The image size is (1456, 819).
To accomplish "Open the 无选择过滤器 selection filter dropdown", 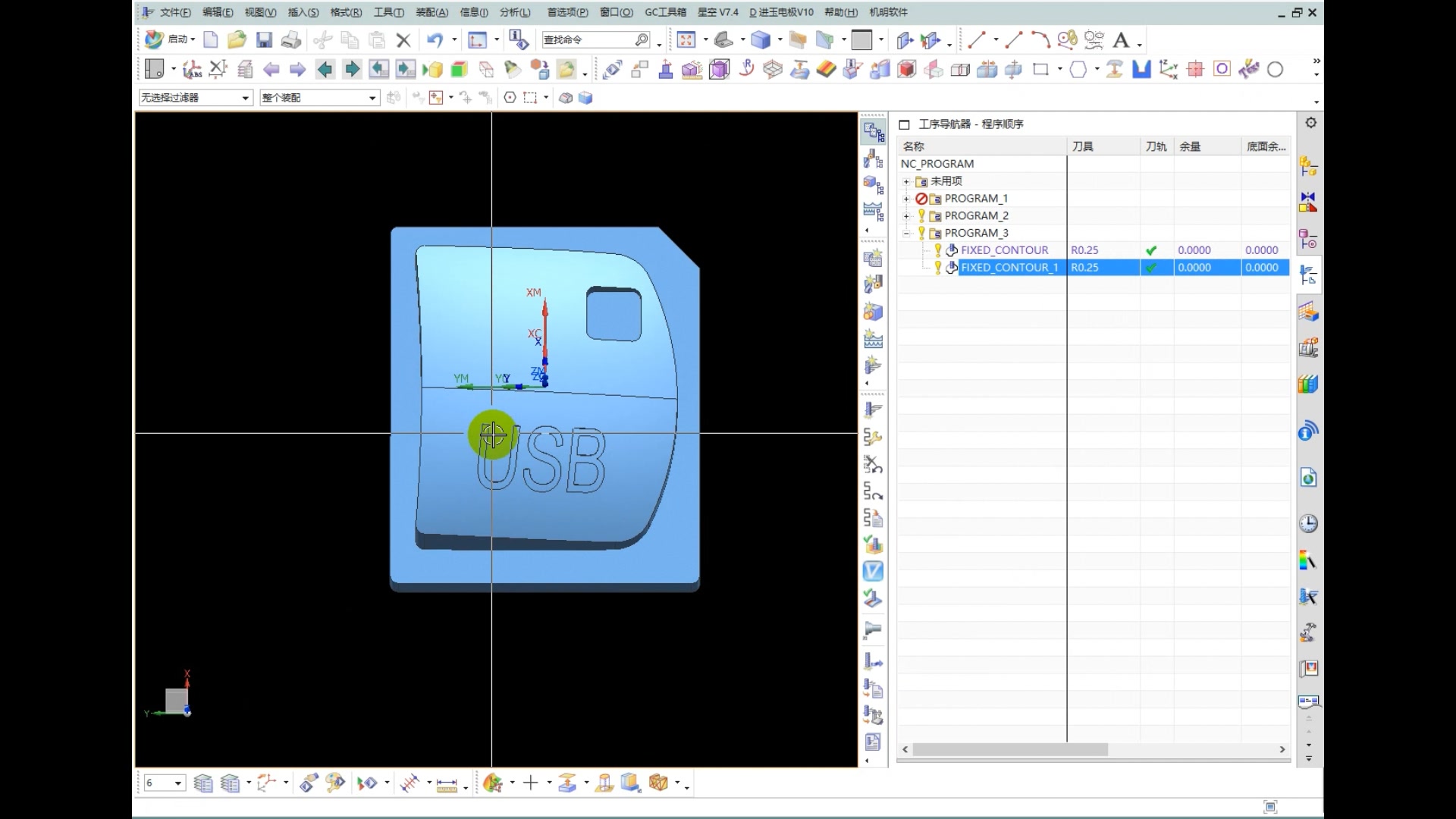I will click(x=245, y=98).
